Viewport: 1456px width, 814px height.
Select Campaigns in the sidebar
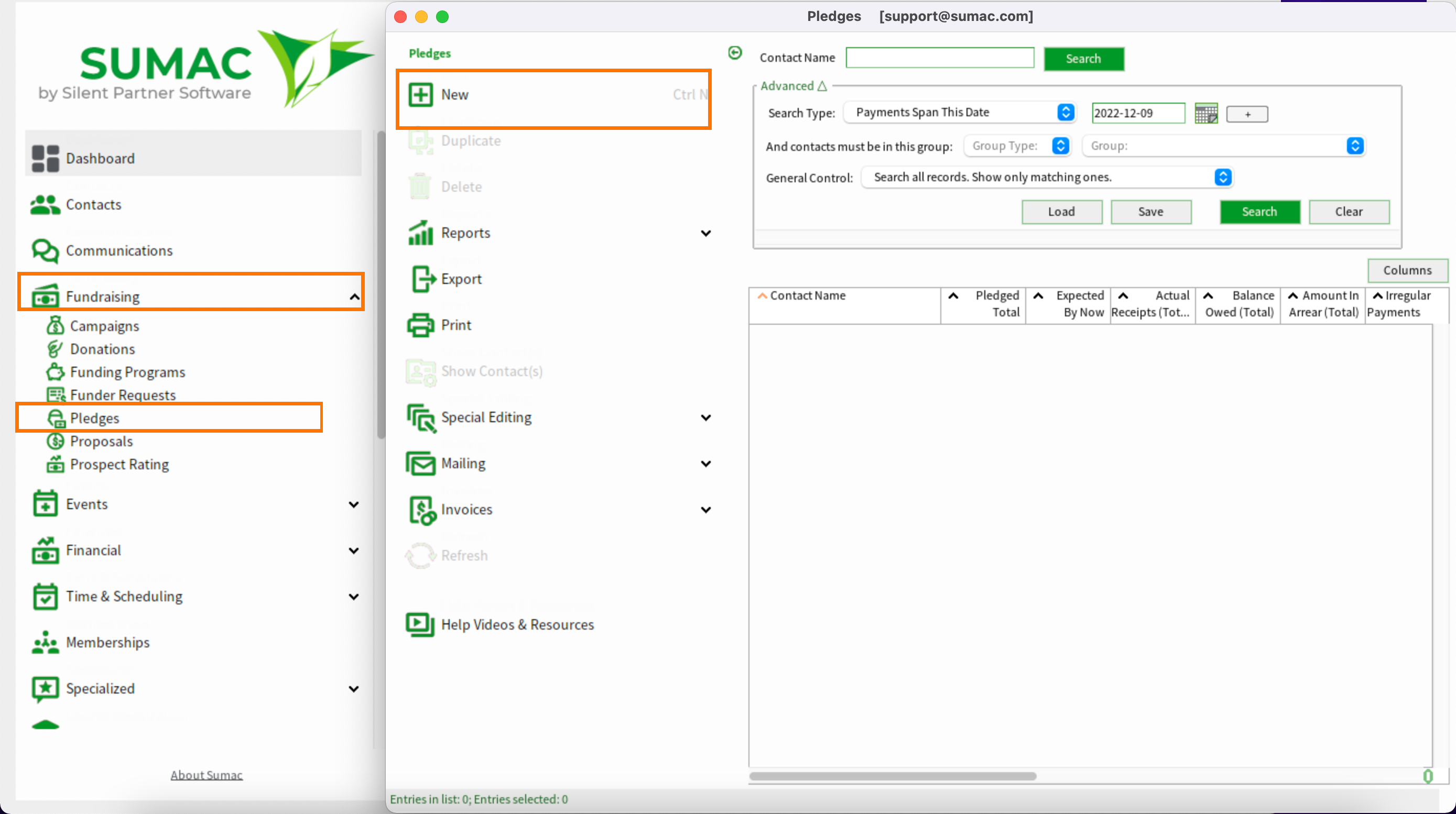105,326
